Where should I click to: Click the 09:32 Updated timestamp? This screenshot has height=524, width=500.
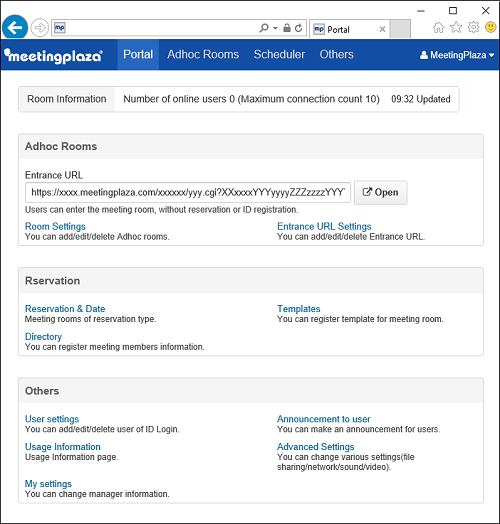[421, 99]
